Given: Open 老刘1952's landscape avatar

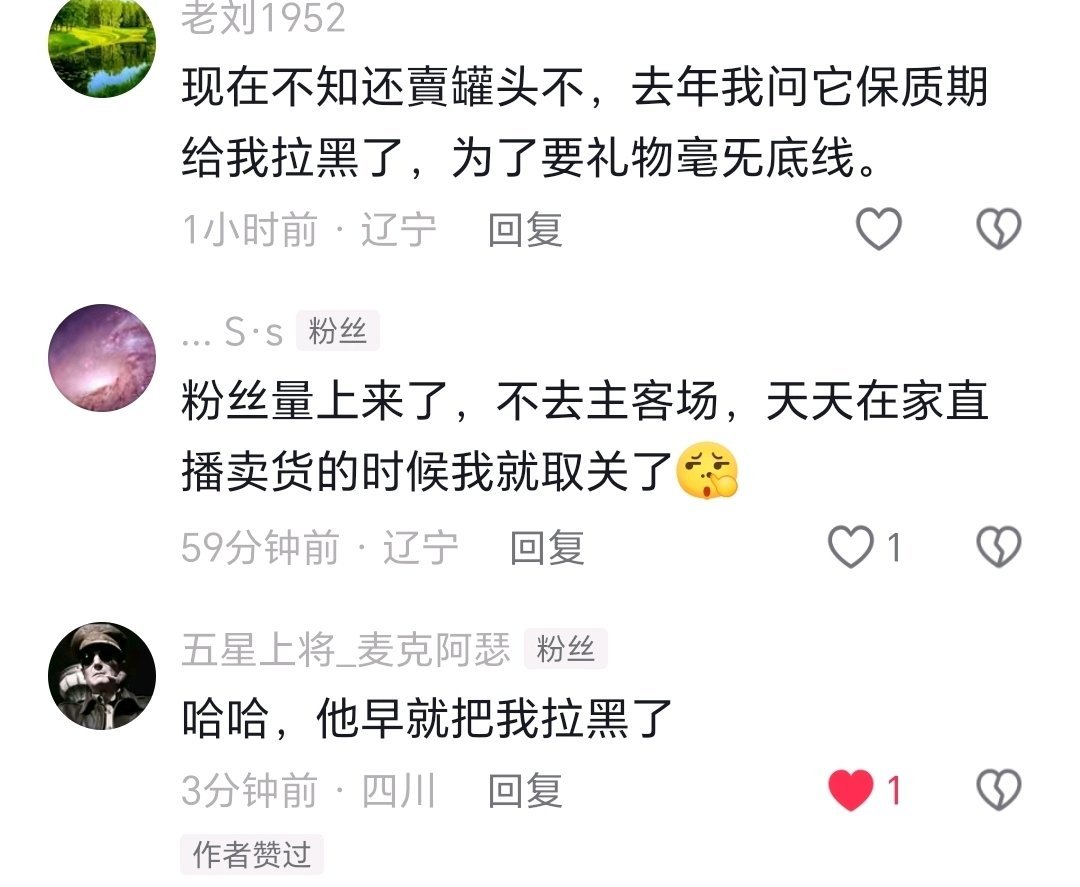Looking at the screenshot, I should coord(102,44).
